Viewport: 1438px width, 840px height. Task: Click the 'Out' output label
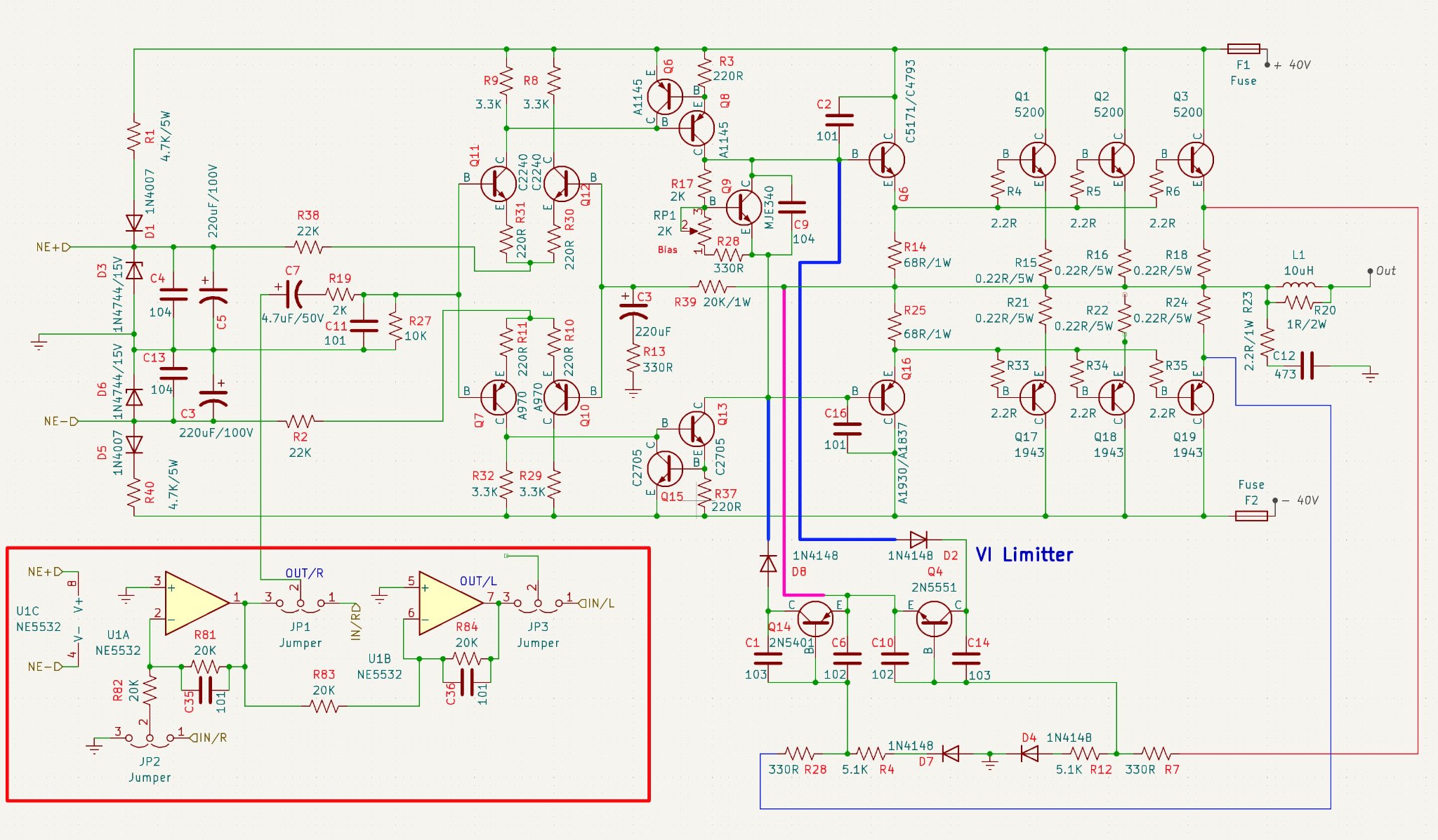coord(1386,271)
